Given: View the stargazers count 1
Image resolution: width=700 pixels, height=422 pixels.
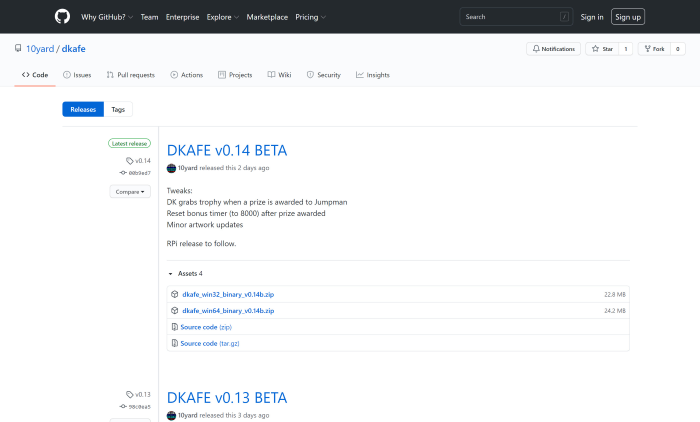Looking at the screenshot, I should pyautogui.click(x=625, y=49).
